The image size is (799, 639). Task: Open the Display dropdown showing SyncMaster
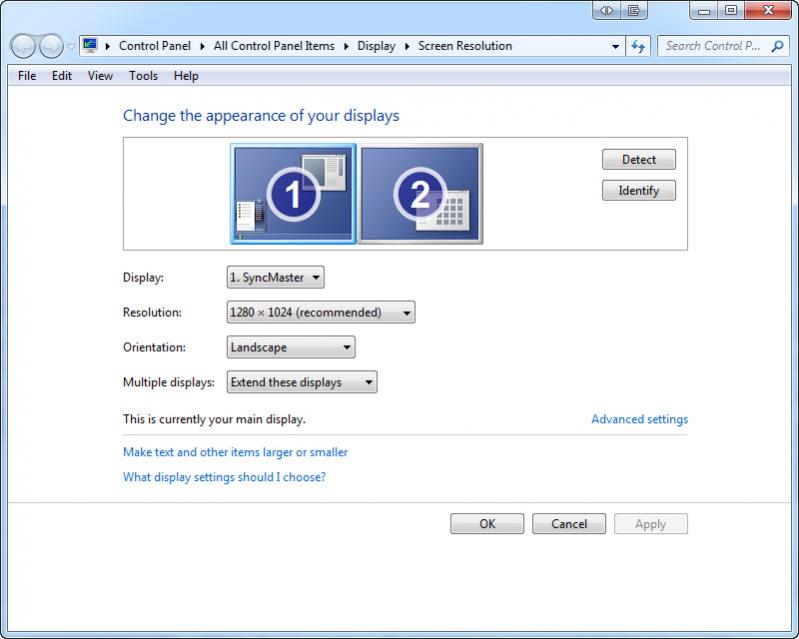coord(275,277)
